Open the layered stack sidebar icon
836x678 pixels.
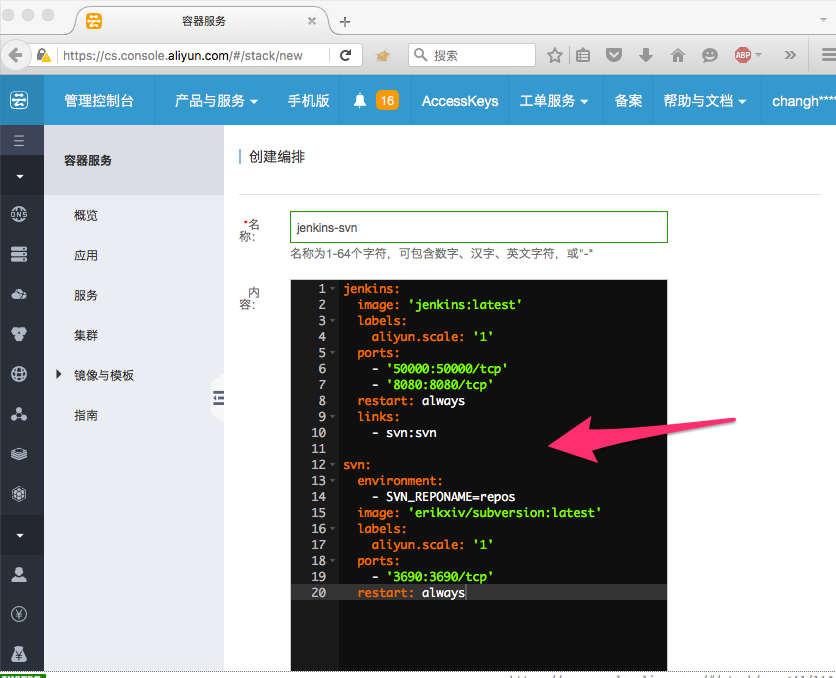click(19, 454)
